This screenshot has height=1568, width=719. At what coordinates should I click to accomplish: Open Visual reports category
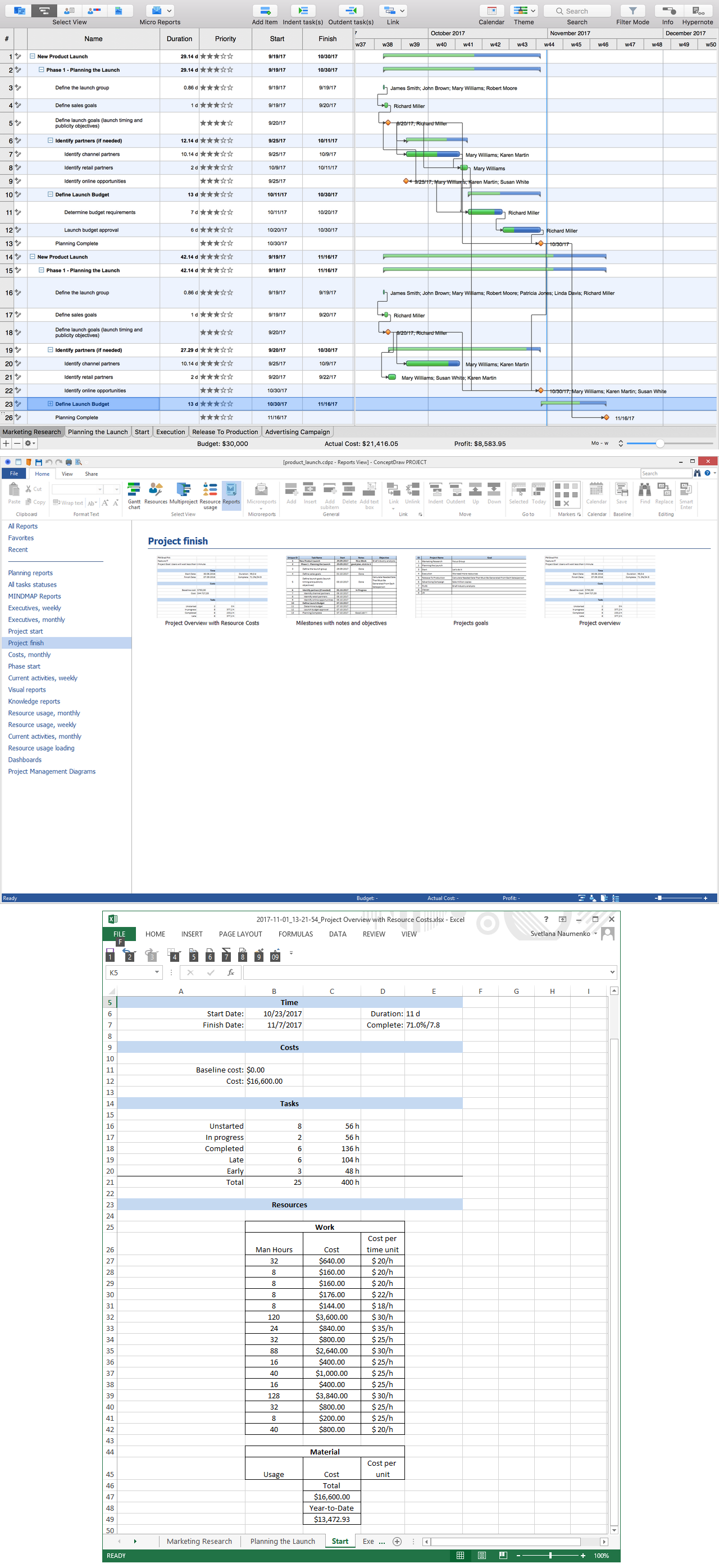click(27, 690)
